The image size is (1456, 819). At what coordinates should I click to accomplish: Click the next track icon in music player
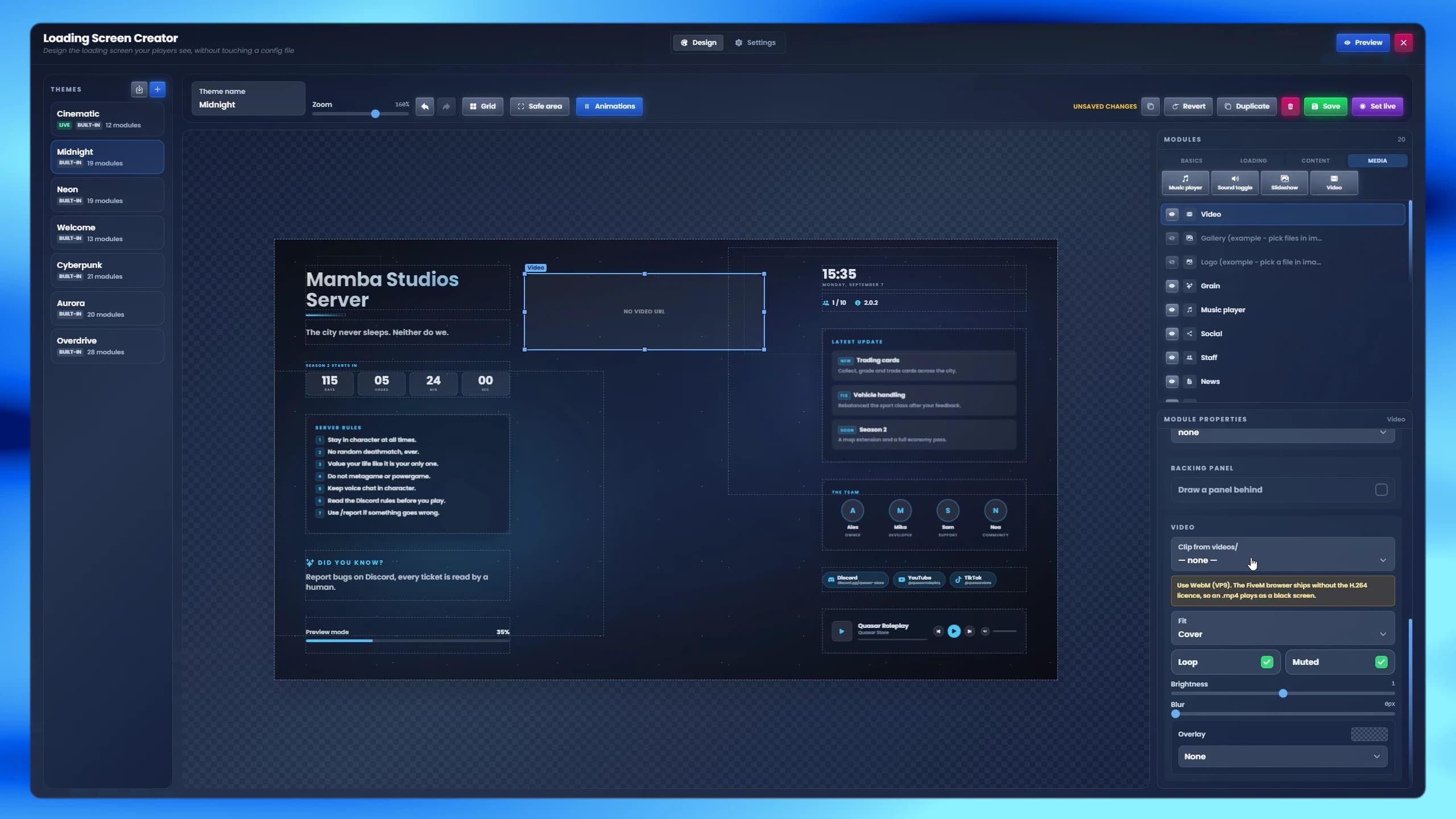[x=970, y=631]
